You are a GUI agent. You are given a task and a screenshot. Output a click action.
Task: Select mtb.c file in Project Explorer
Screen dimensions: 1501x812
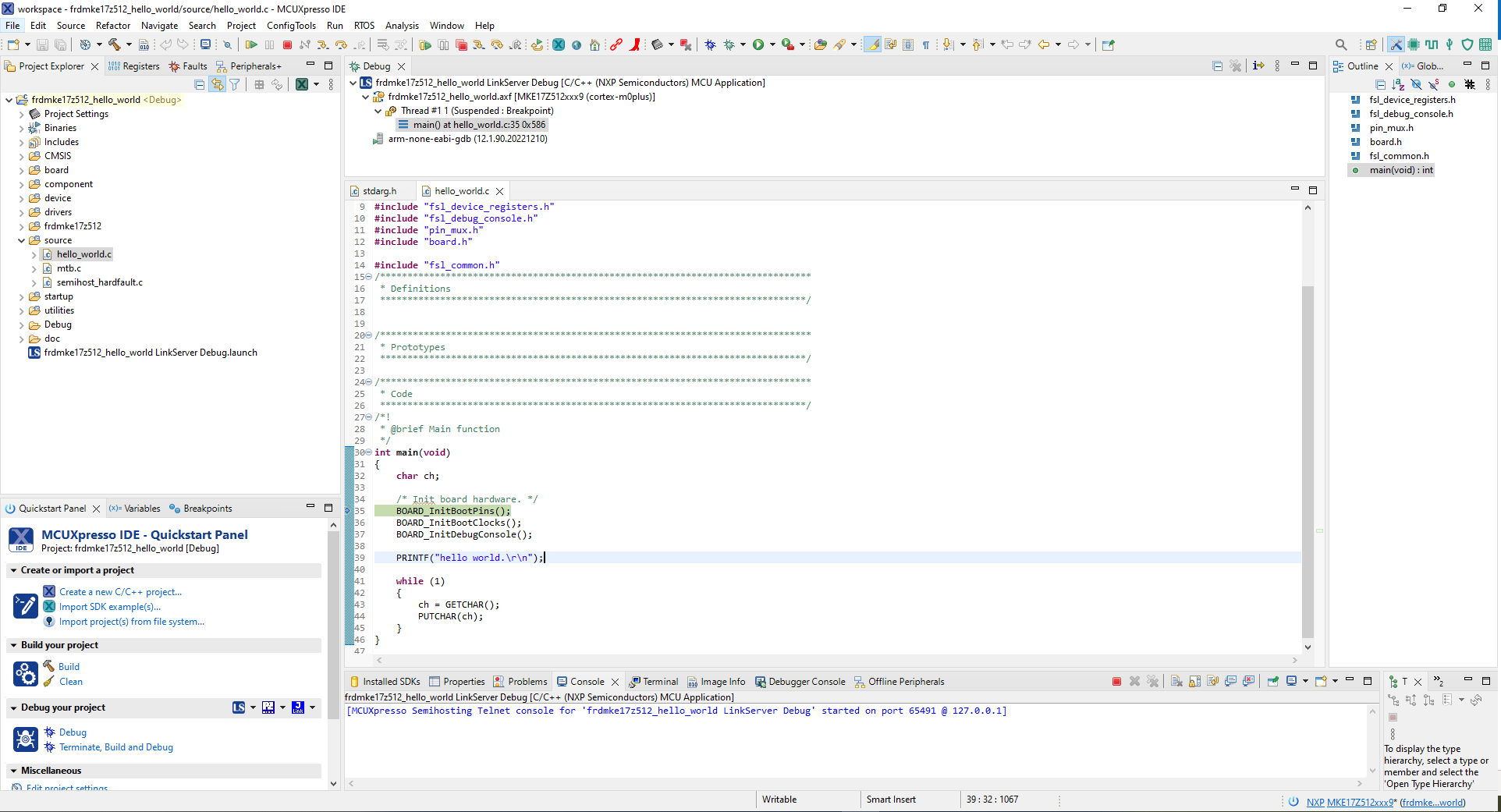point(69,268)
